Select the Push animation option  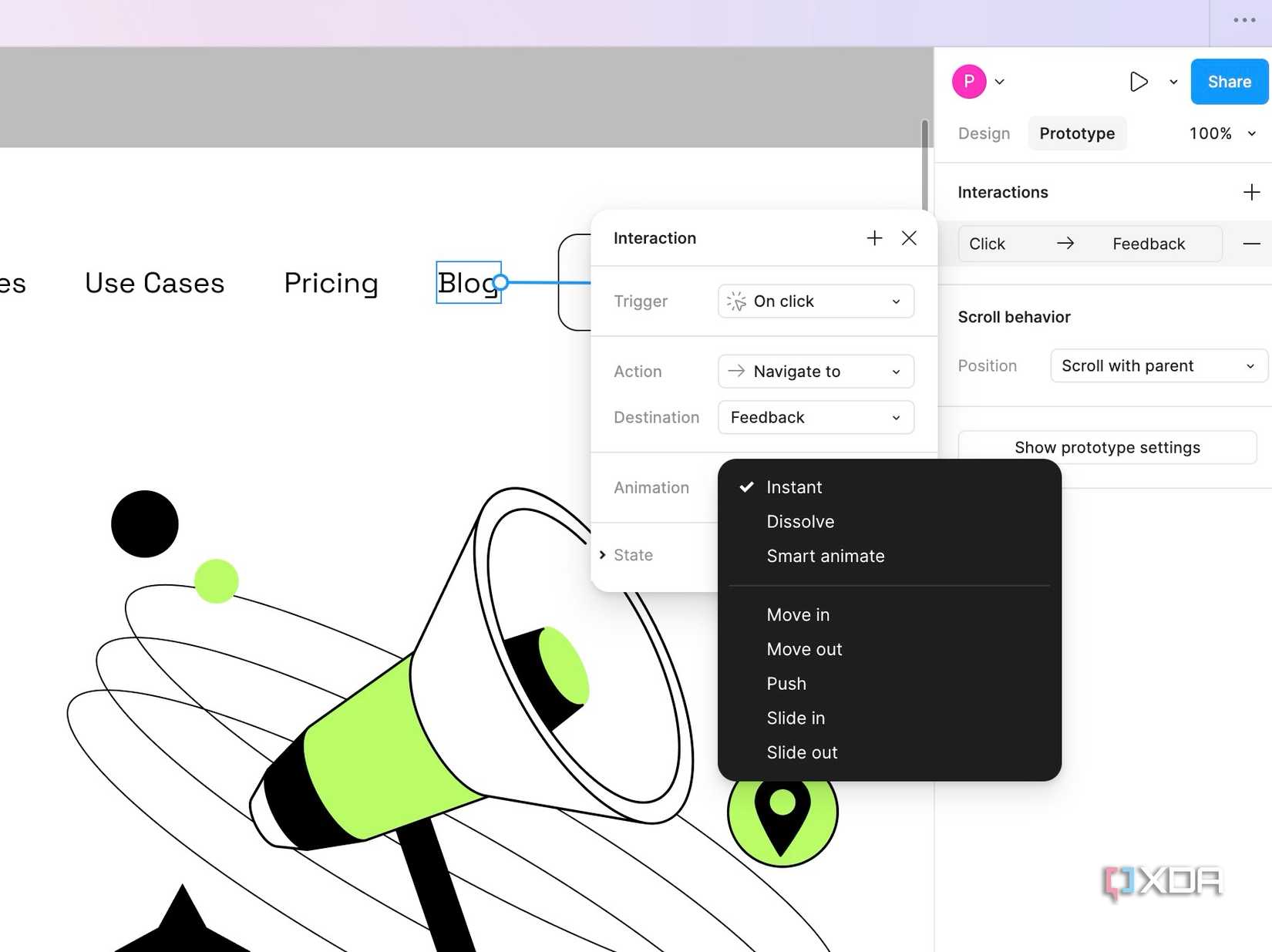[786, 683]
